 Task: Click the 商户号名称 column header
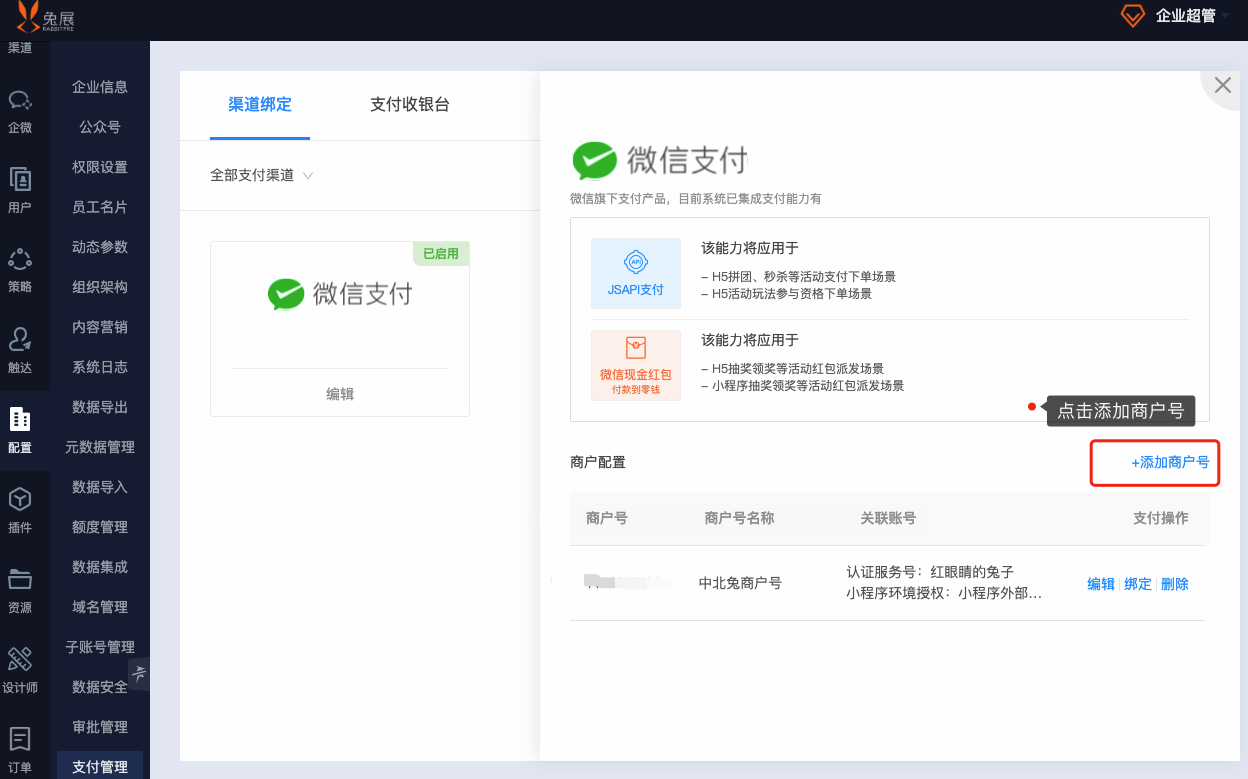(739, 518)
